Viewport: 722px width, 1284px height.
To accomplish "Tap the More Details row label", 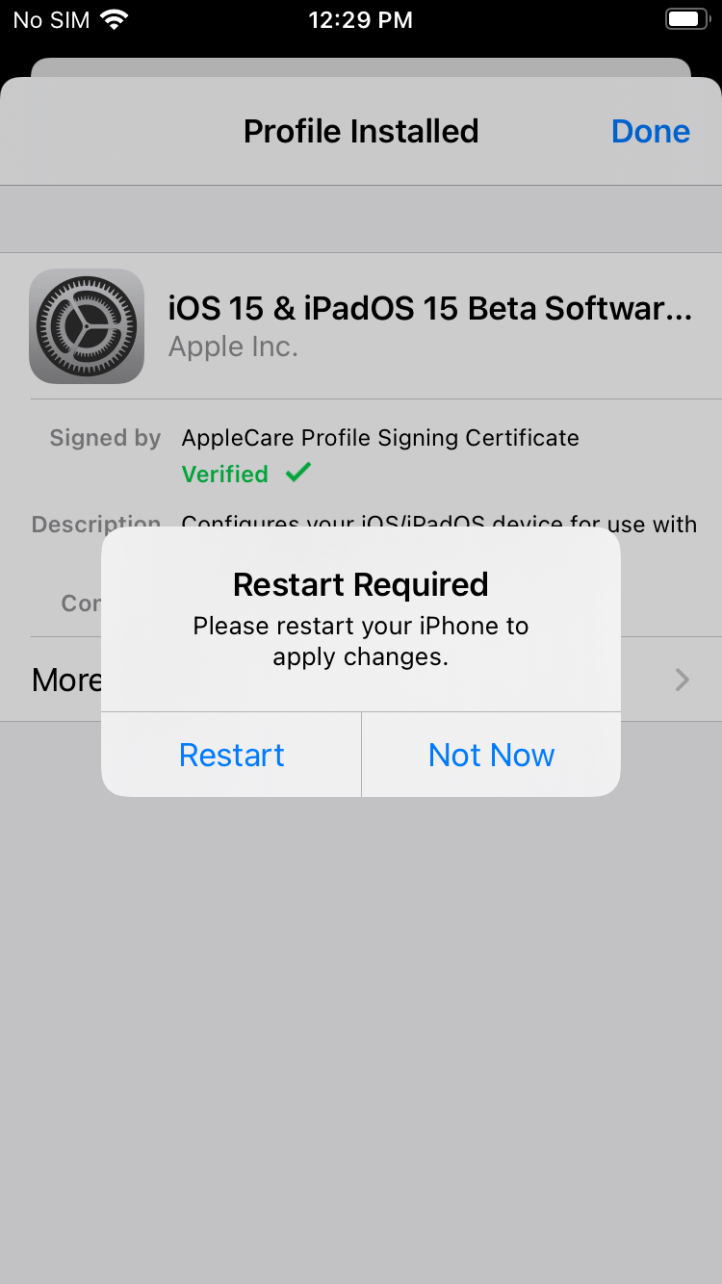I will pos(67,680).
